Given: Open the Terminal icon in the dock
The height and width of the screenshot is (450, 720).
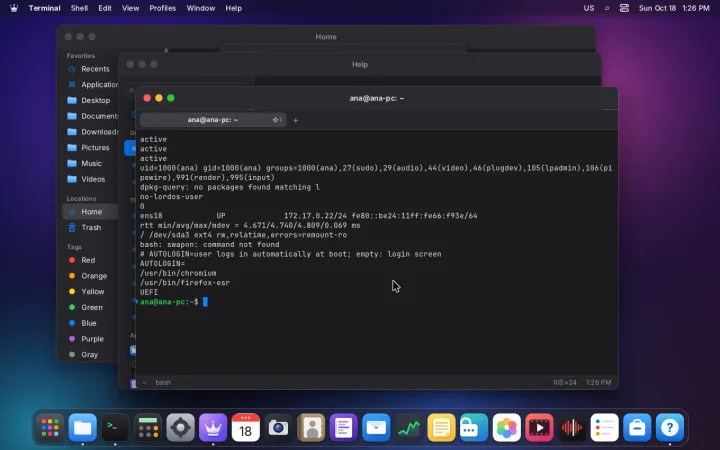Looking at the screenshot, I should 115,428.
